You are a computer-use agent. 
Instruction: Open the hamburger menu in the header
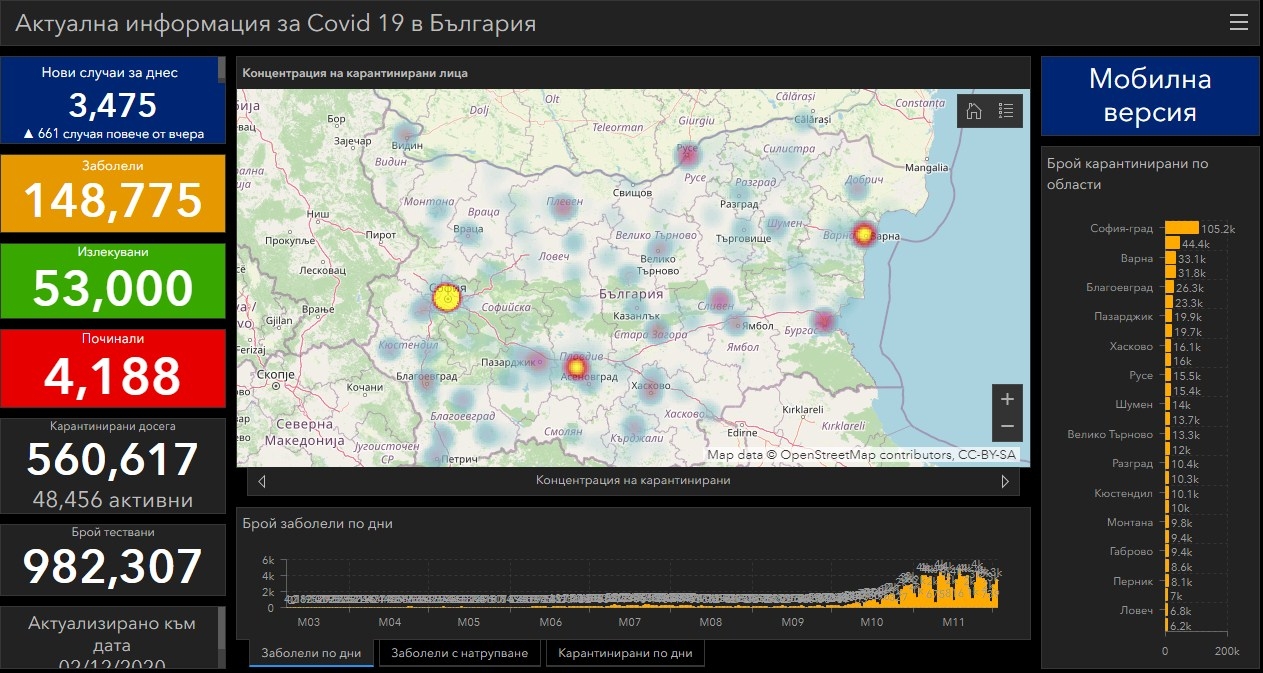(x=1239, y=23)
